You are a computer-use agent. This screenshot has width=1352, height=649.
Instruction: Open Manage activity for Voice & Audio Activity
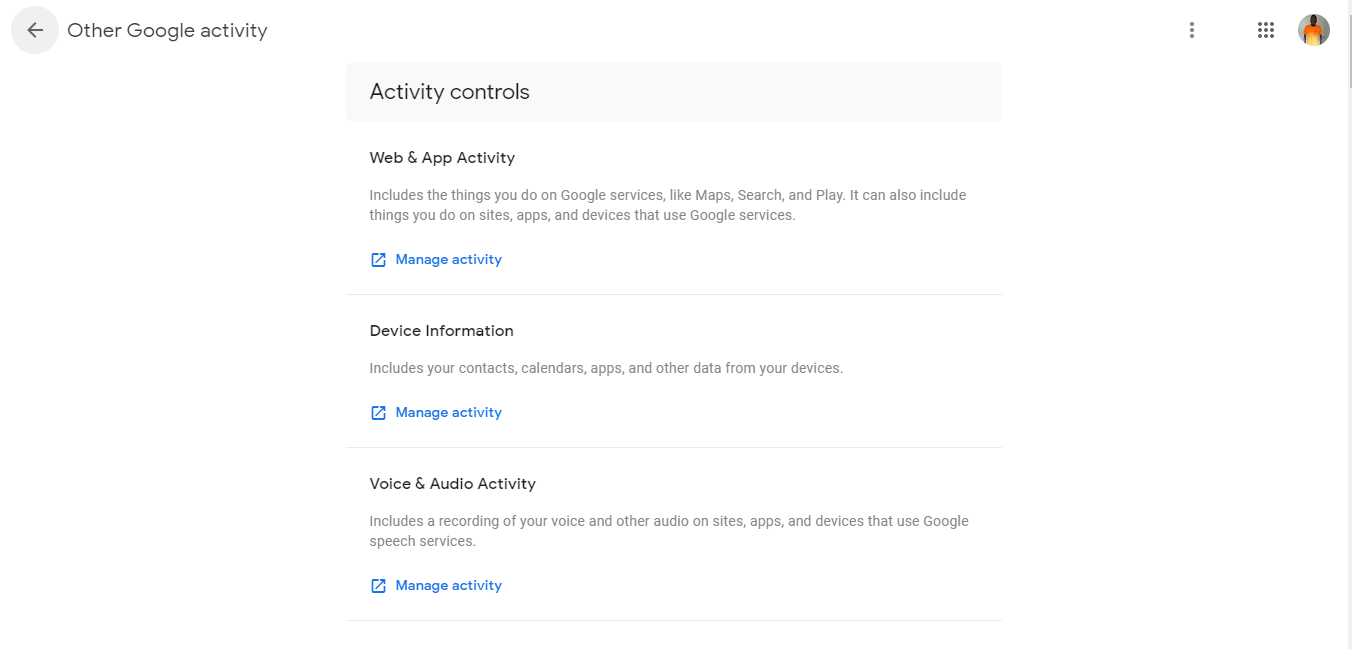(x=448, y=585)
